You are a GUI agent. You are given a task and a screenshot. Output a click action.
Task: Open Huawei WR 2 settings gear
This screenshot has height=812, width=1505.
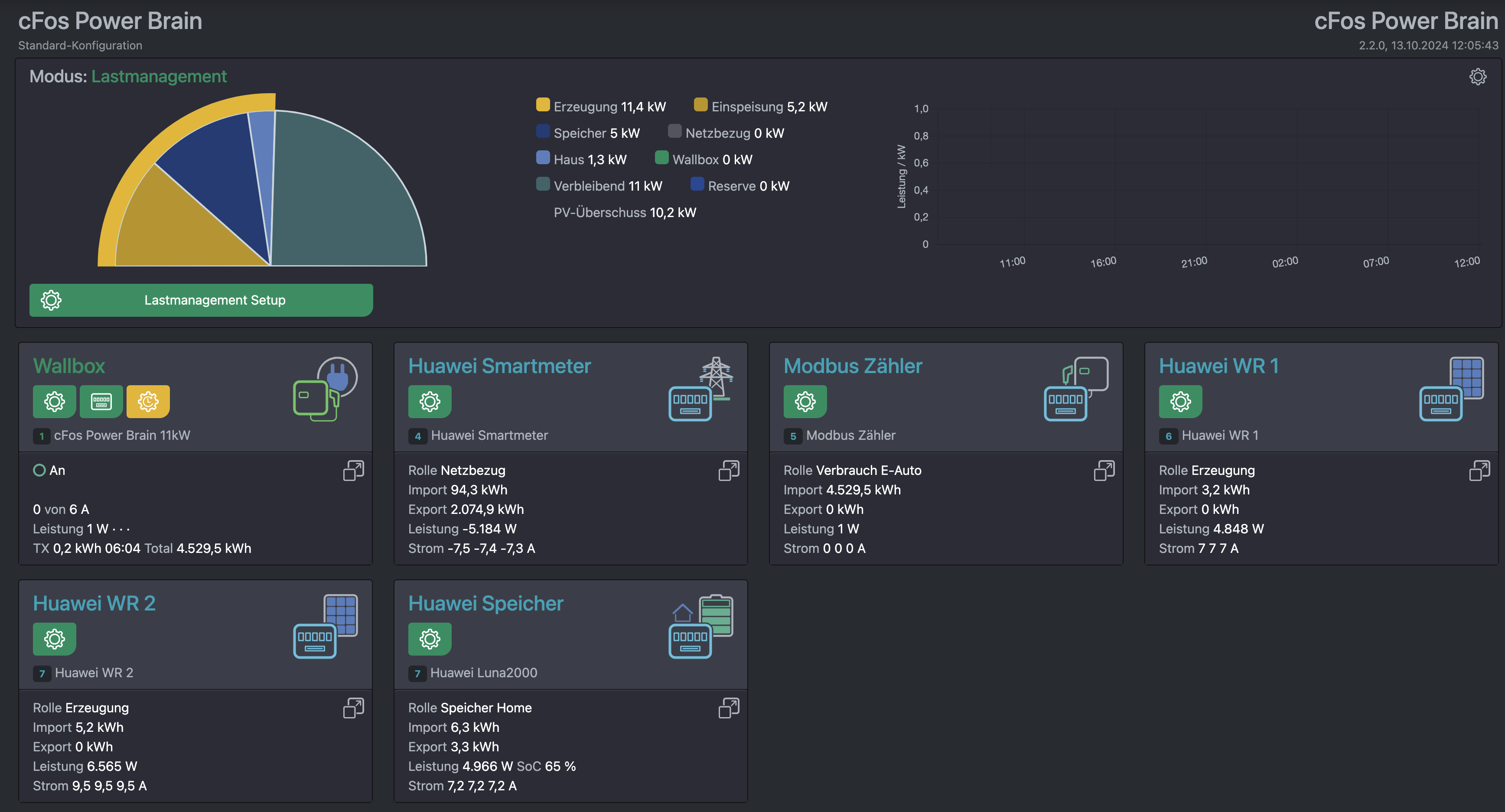pos(54,639)
